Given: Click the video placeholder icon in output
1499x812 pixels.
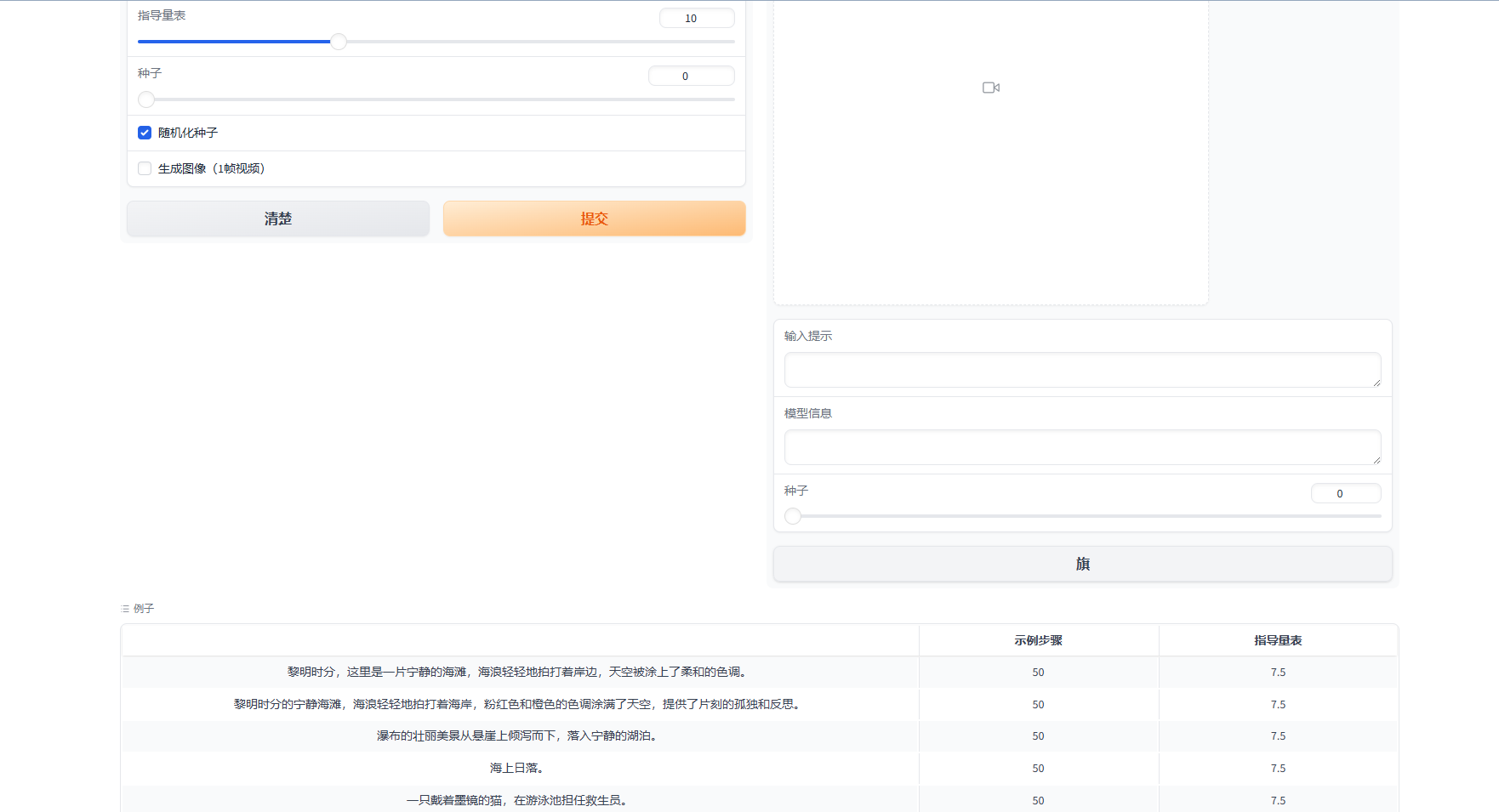Looking at the screenshot, I should pyautogui.click(x=990, y=88).
